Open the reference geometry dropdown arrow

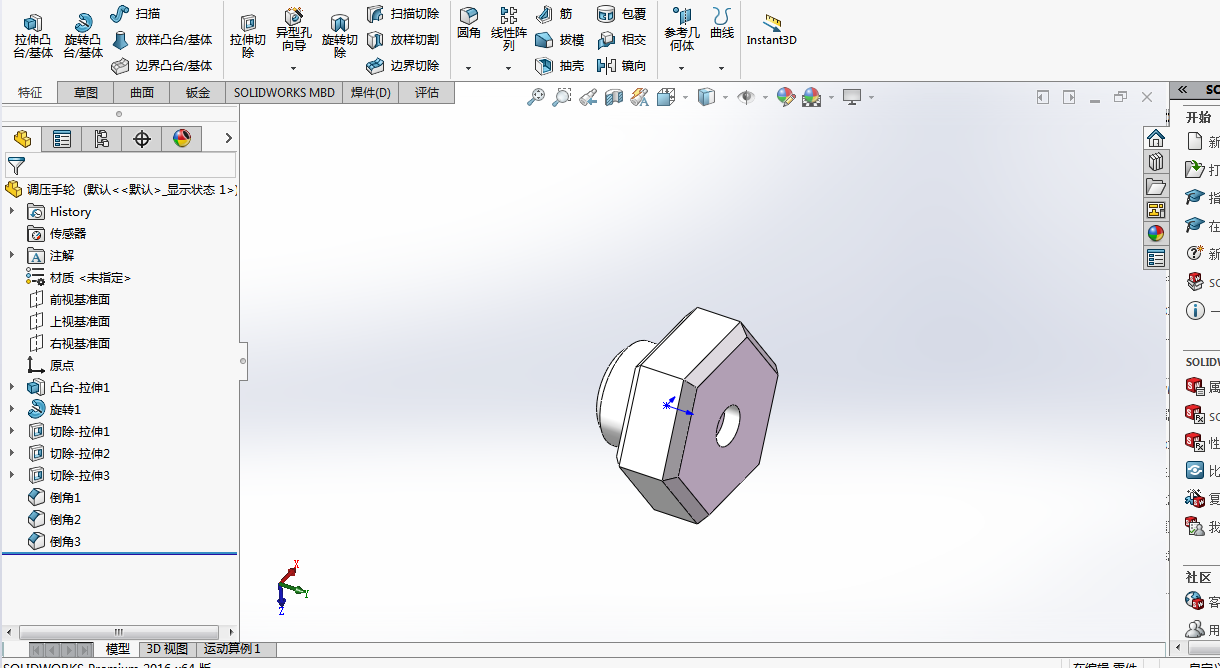click(682, 68)
